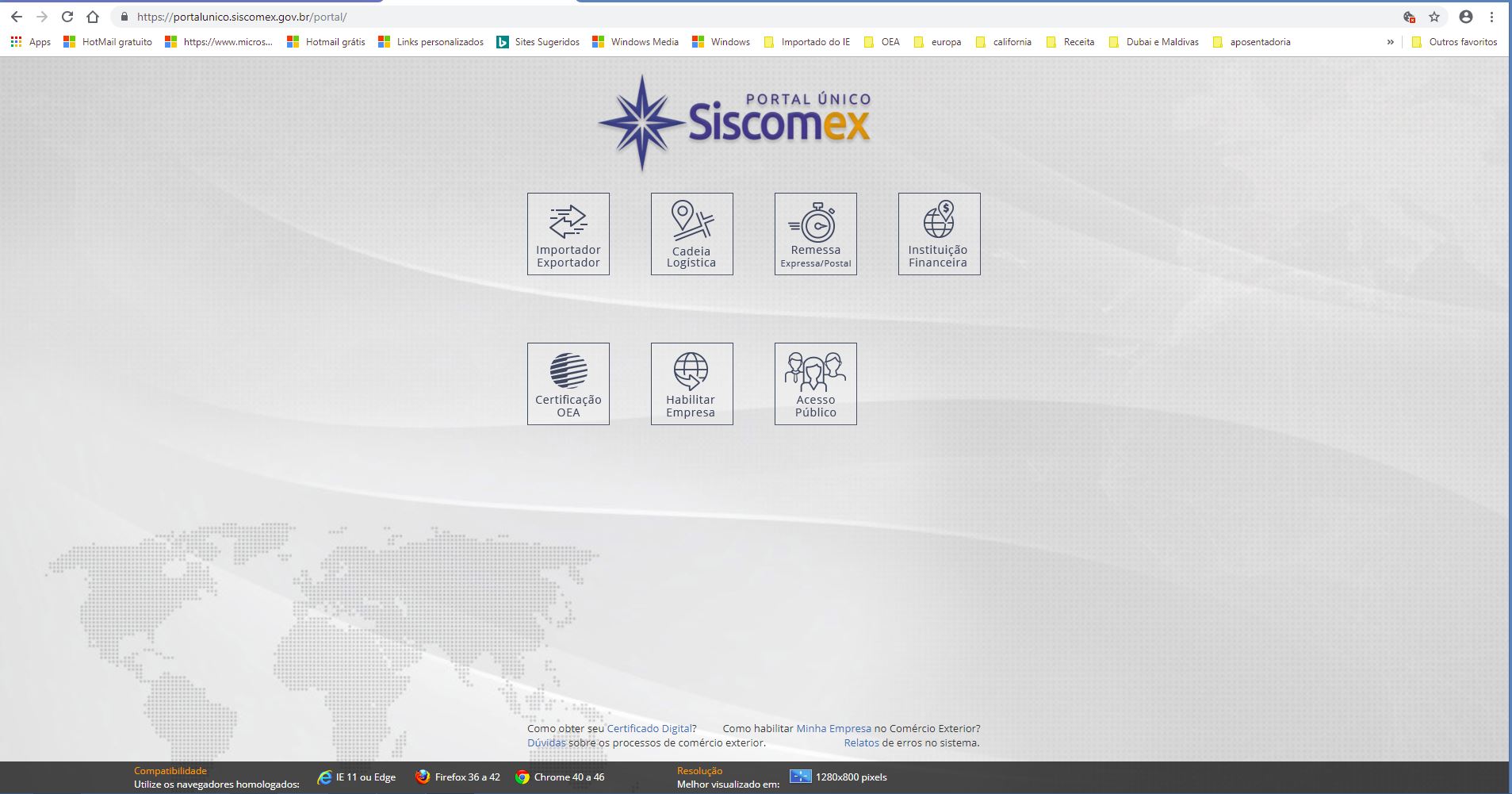Select the Habilitar Empresa icon
This screenshot has height=794, width=1512.
[x=691, y=384]
